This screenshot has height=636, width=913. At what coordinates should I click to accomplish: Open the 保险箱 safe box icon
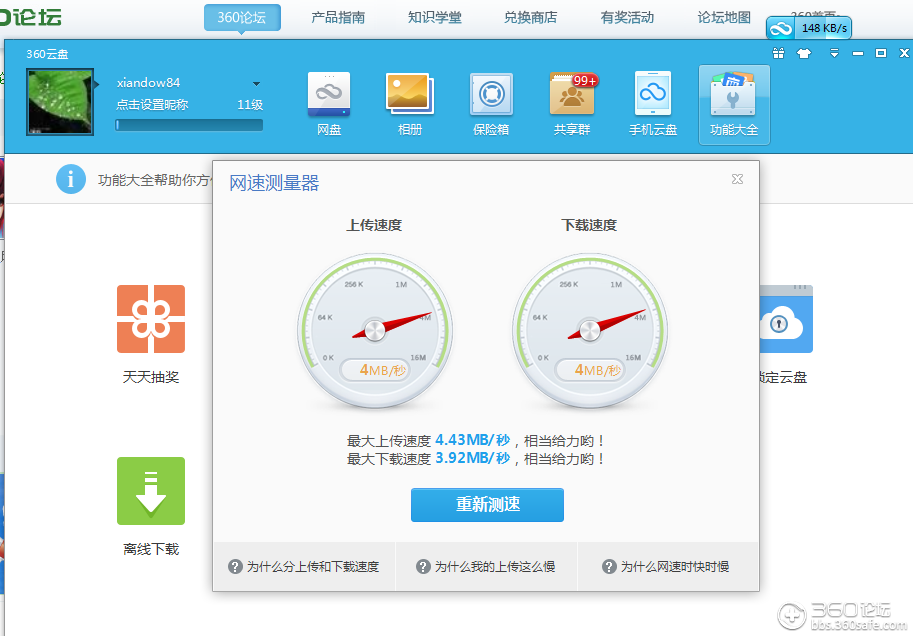[x=491, y=100]
